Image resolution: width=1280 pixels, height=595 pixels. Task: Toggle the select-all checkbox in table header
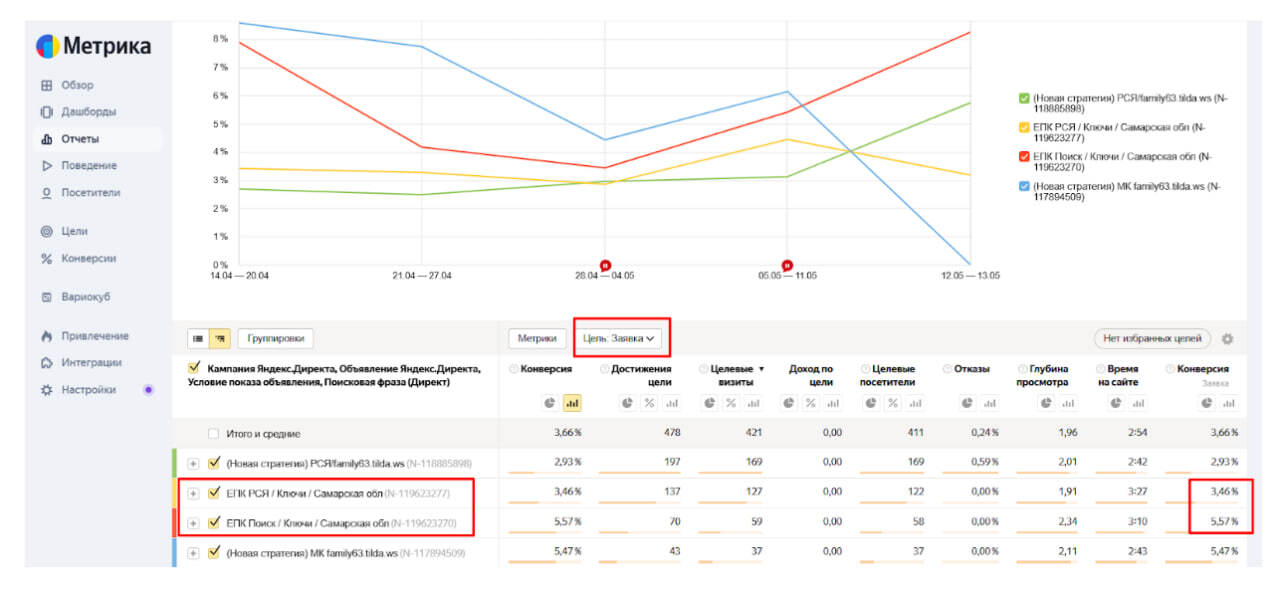tap(195, 368)
